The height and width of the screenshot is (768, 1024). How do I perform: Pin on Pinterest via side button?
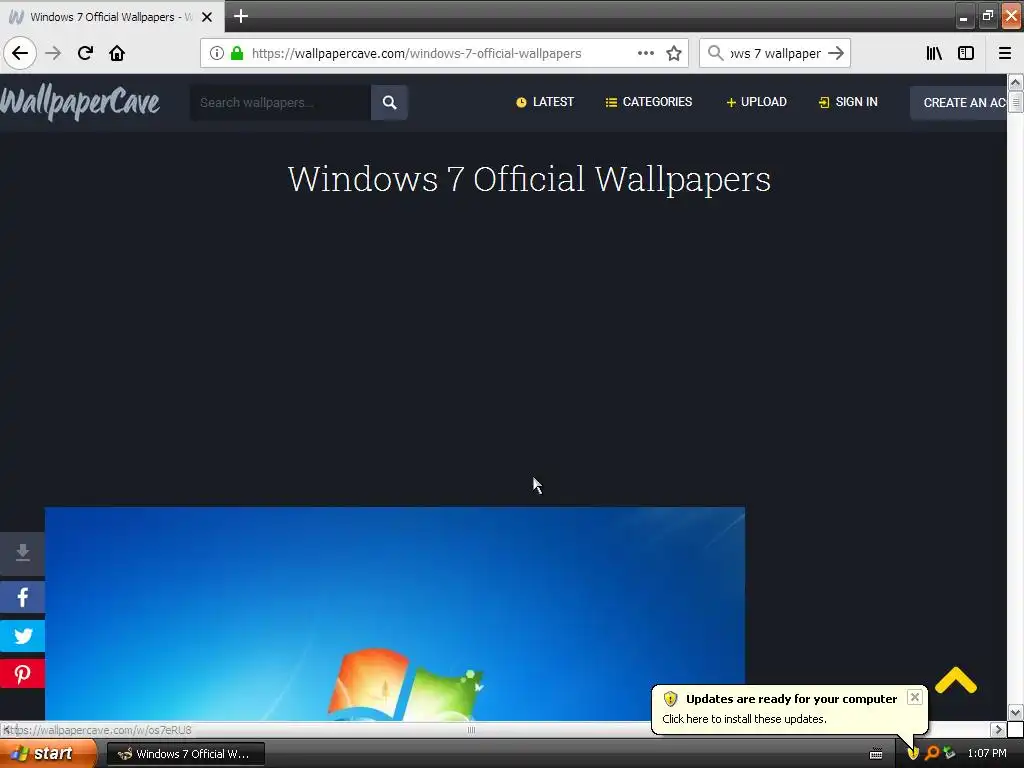point(22,673)
